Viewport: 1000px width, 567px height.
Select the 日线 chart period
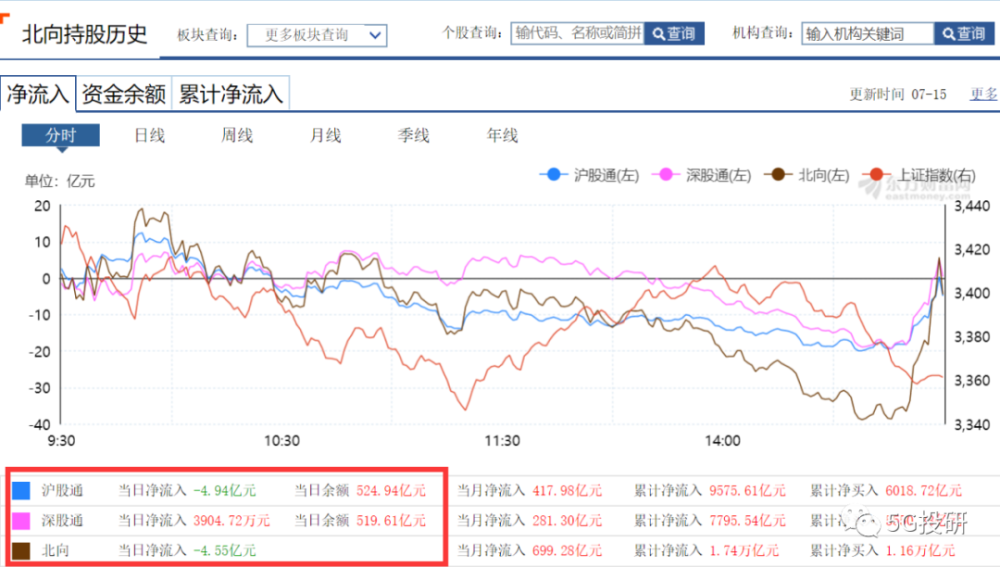tap(149, 135)
